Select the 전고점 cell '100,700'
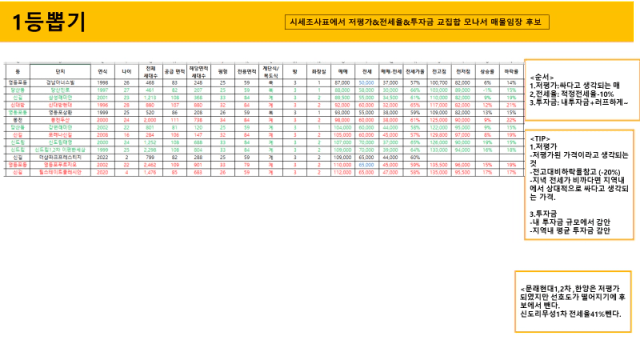640x360 pixels. click(x=439, y=82)
